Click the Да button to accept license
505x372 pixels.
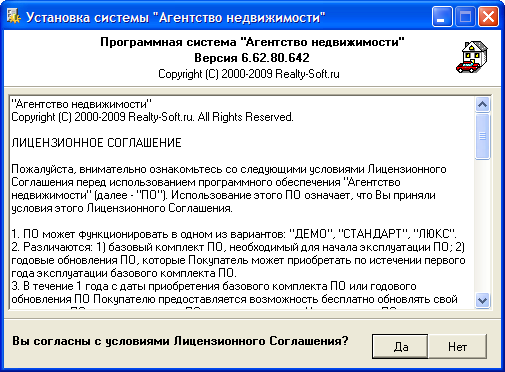click(x=400, y=347)
